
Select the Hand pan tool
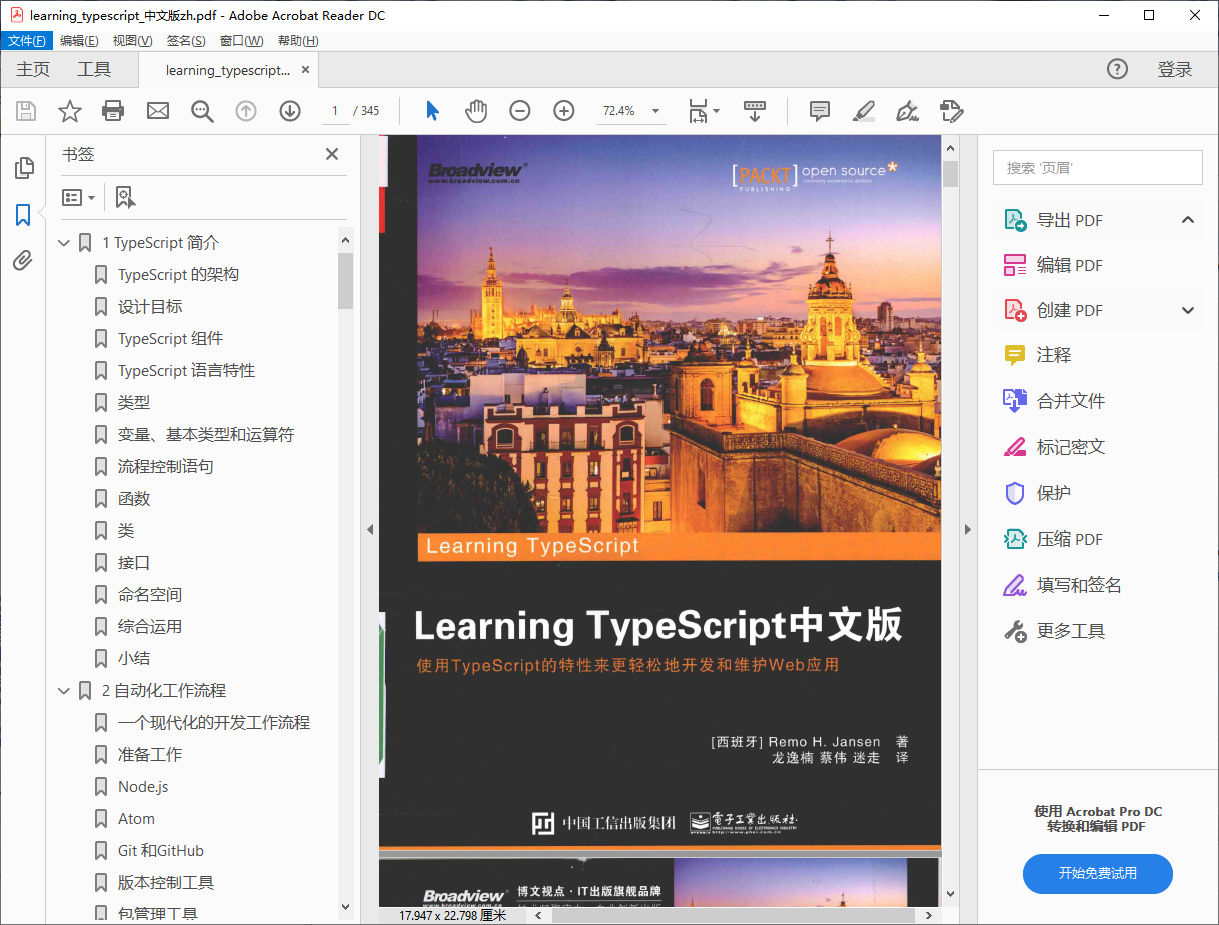tap(476, 111)
